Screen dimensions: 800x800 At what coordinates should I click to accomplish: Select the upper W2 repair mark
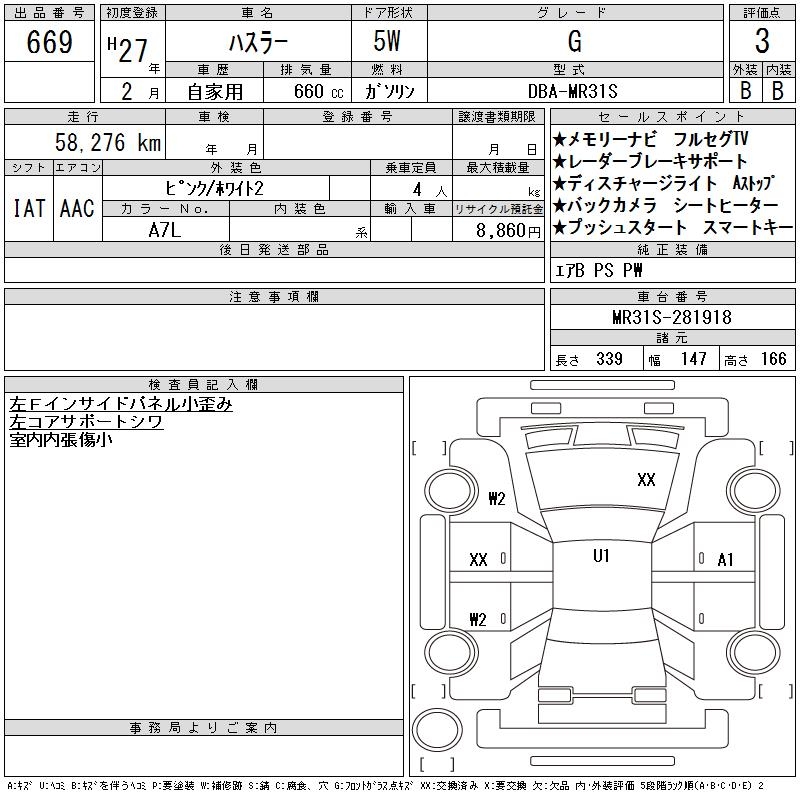497,499
